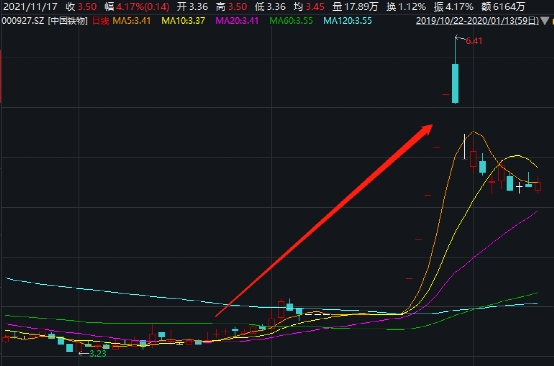Click the MA20:3.41 indicator label

[x=237, y=21]
